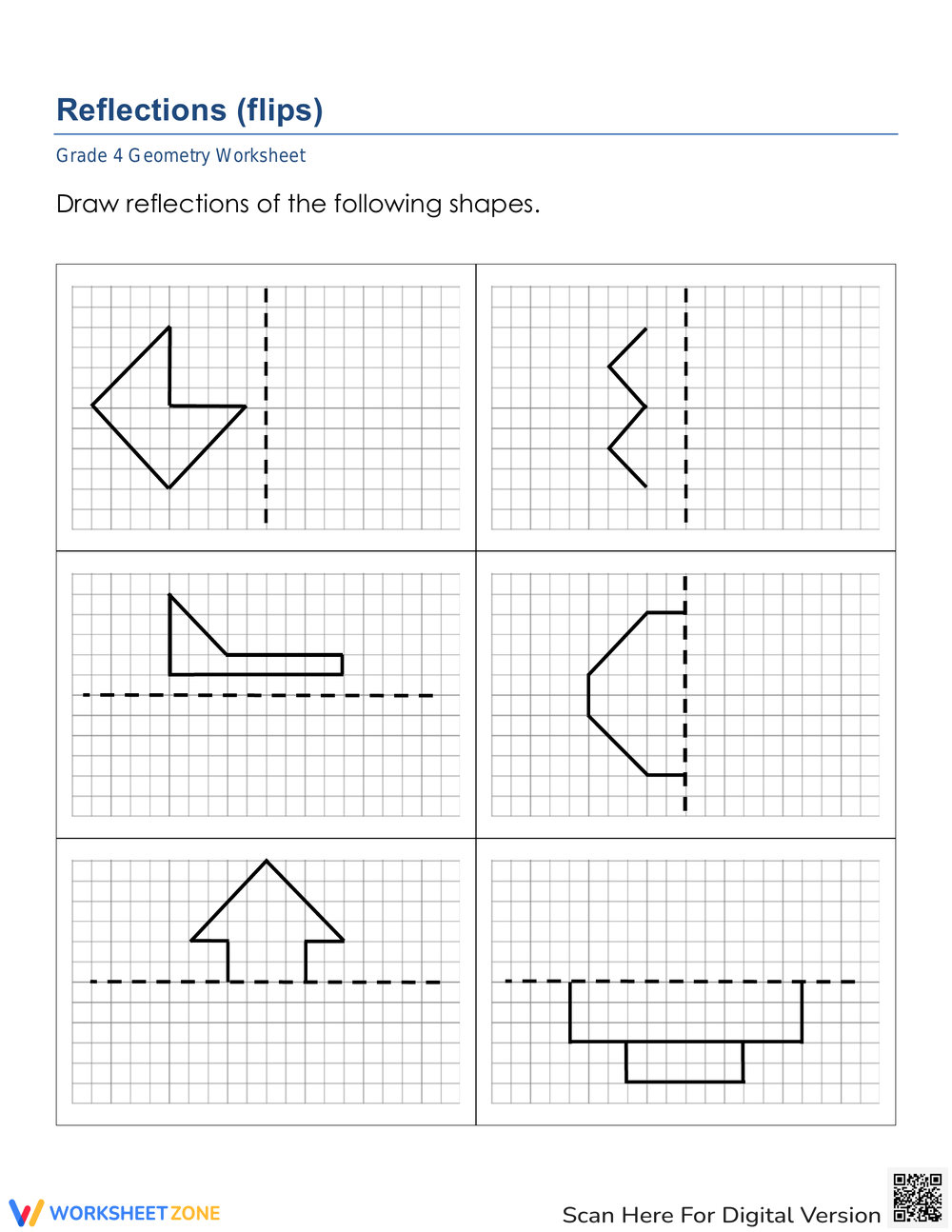The width and height of the screenshot is (952, 1232).
Task: Click the large rectangle in the last grid
Action: (685, 1011)
